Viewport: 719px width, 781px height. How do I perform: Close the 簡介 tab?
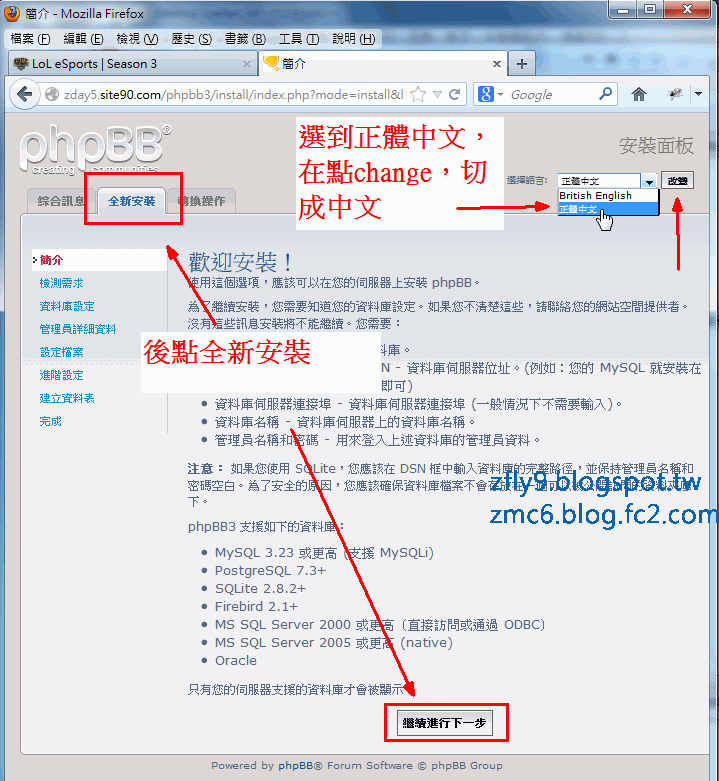click(496, 64)
